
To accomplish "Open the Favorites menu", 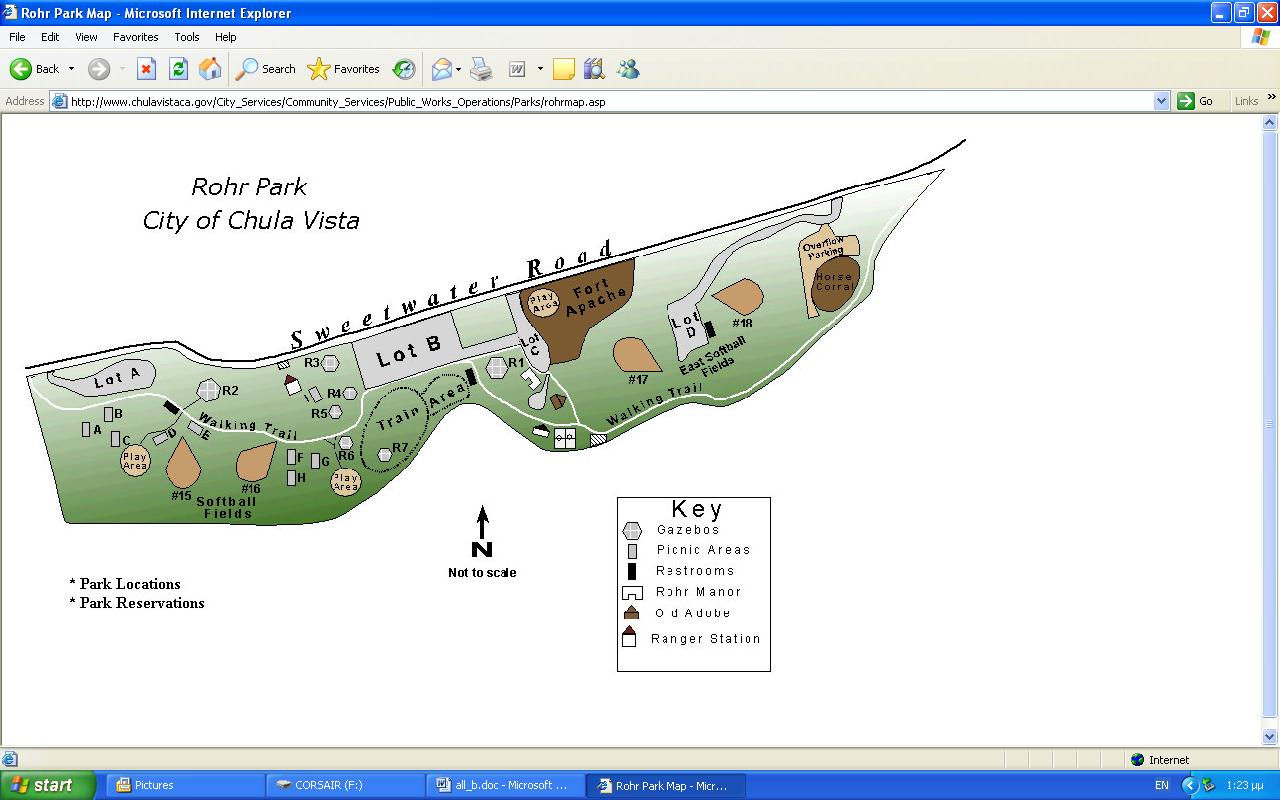I will point(136,37).
